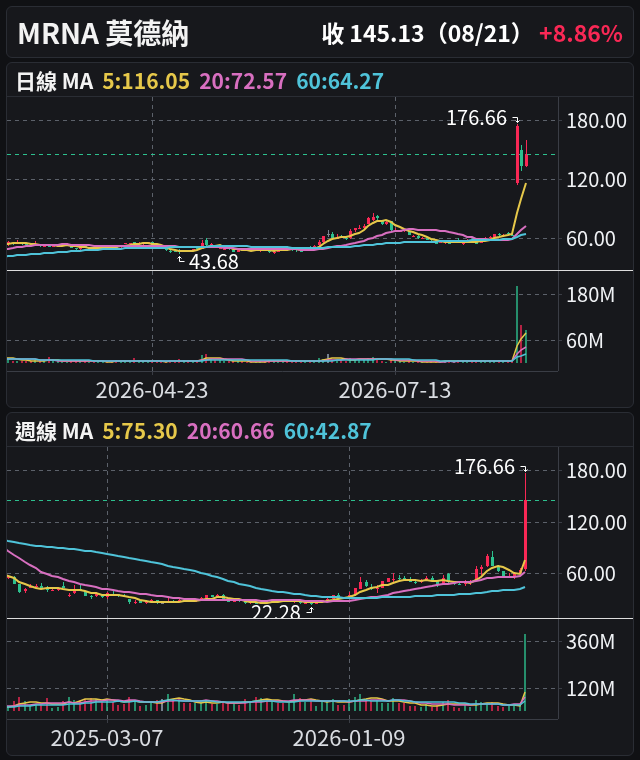
Task: Click weekly MA value 60:42.87
Action: tap(328, 431)
